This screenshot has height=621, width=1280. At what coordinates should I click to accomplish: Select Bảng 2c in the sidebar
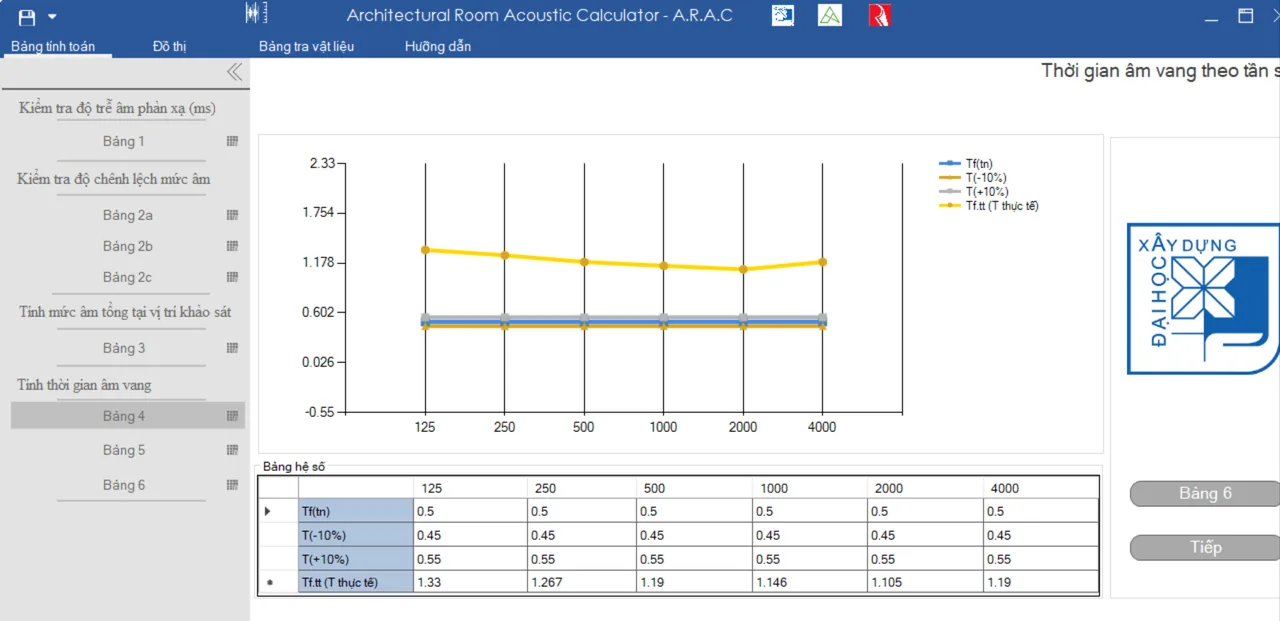[x=127, y=277]
